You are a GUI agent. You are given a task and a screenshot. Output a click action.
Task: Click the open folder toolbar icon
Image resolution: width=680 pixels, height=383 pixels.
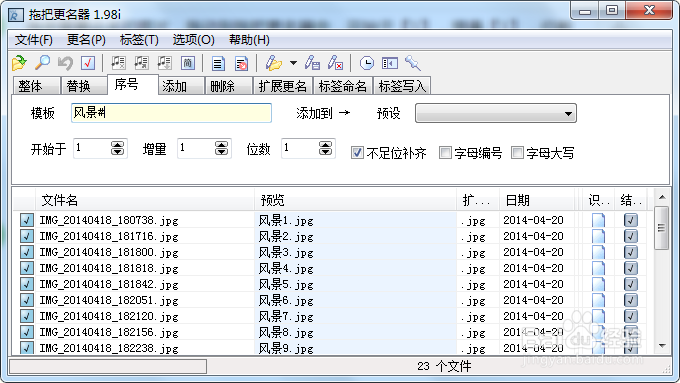click(19, 63)
